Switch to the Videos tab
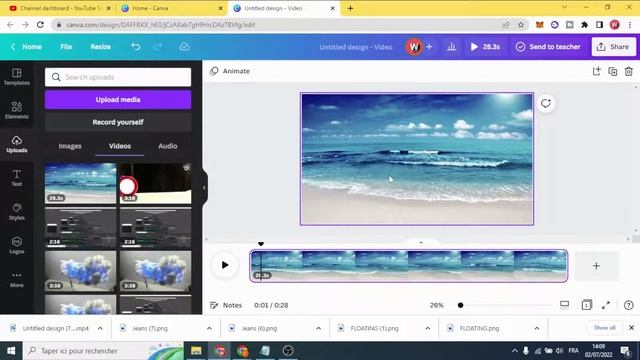 click(120, 146)
